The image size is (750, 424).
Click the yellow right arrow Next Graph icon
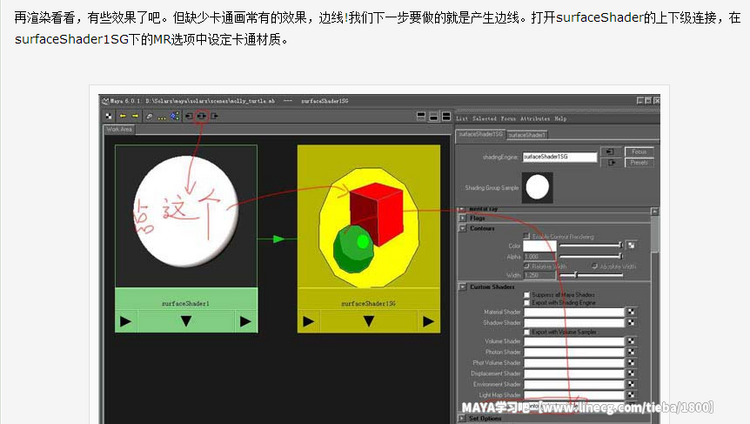click(x=135, y=116)
